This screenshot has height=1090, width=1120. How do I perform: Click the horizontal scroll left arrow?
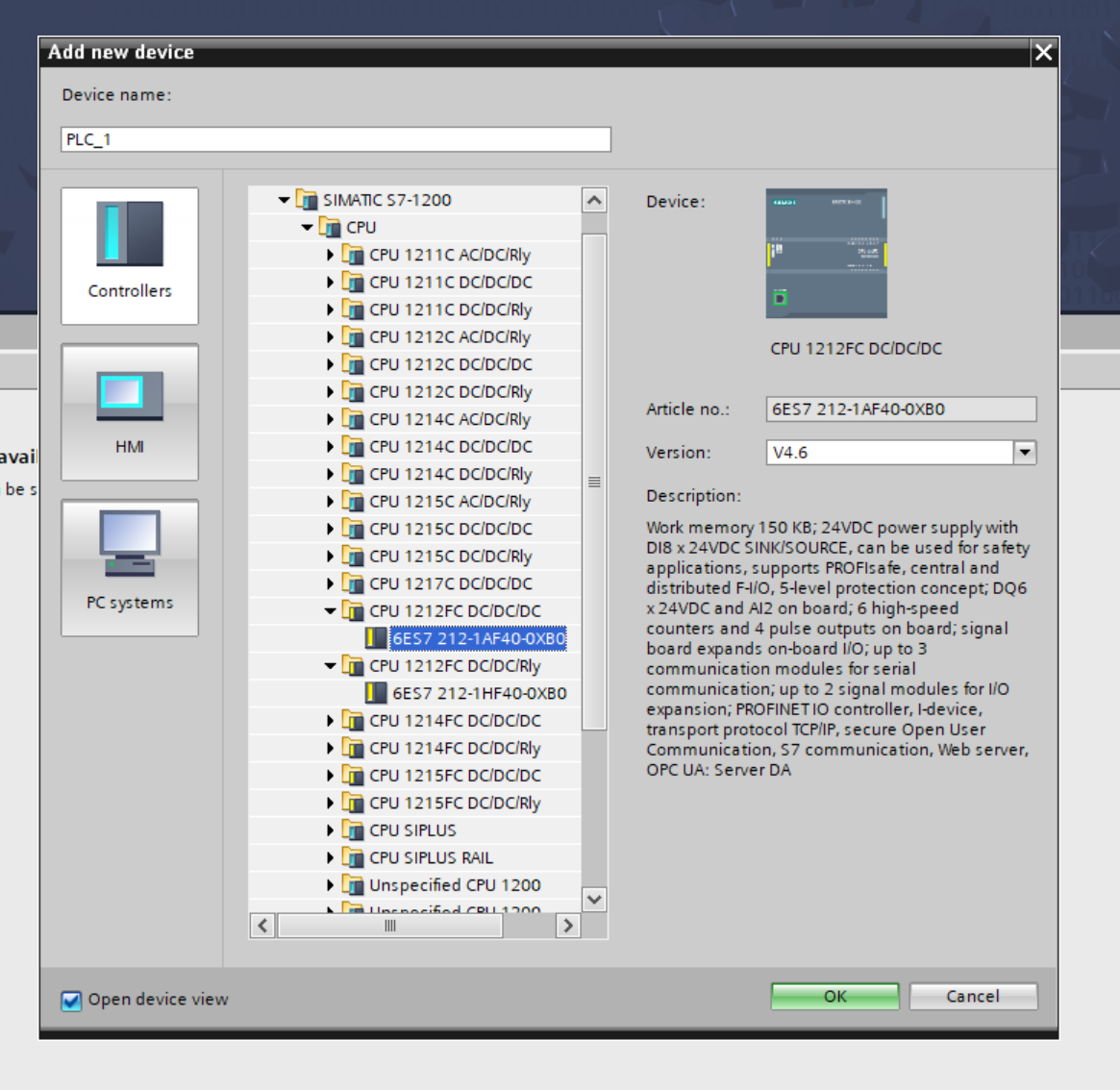click(x=262, y=926)
